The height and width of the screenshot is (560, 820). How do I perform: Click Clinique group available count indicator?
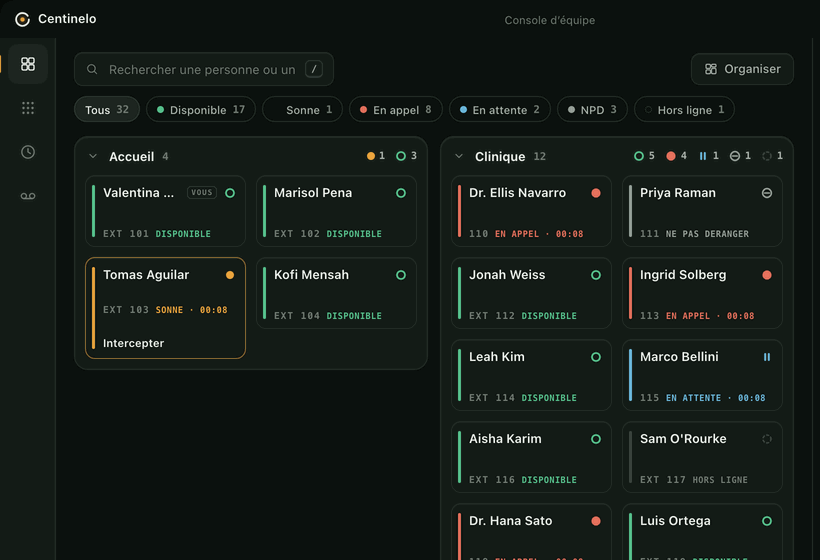point(644,156)
